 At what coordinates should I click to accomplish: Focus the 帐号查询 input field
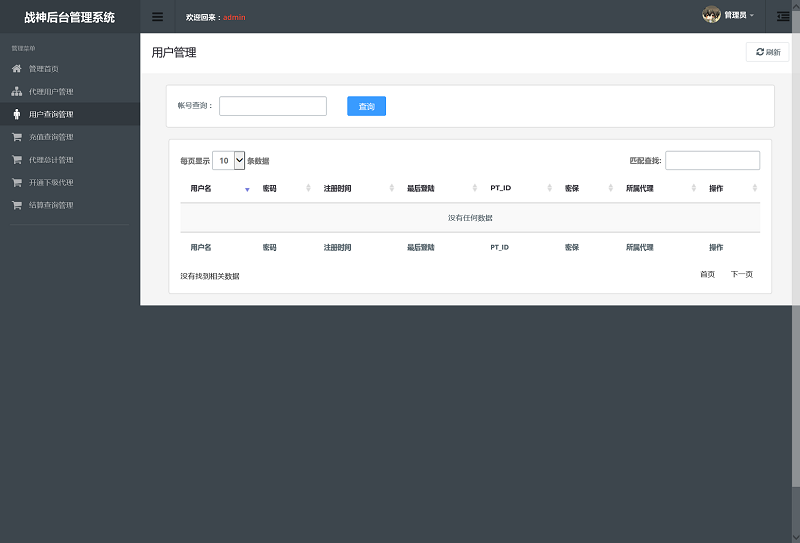(273, 106)
